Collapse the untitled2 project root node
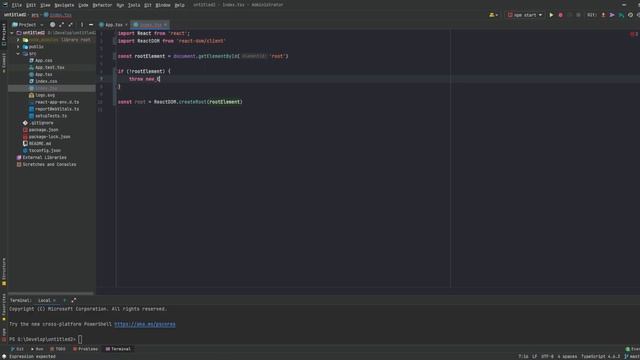The height and width of the screenshot is (360, 640). coord(12,33)
